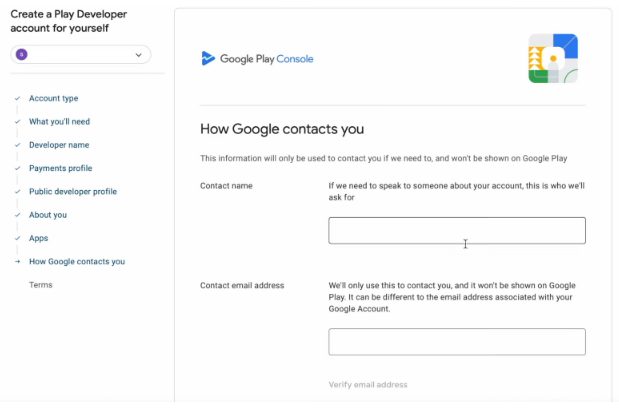Focus the Contact email address field
The width and height of the screenshot is (619, 408).
(456, 342)
